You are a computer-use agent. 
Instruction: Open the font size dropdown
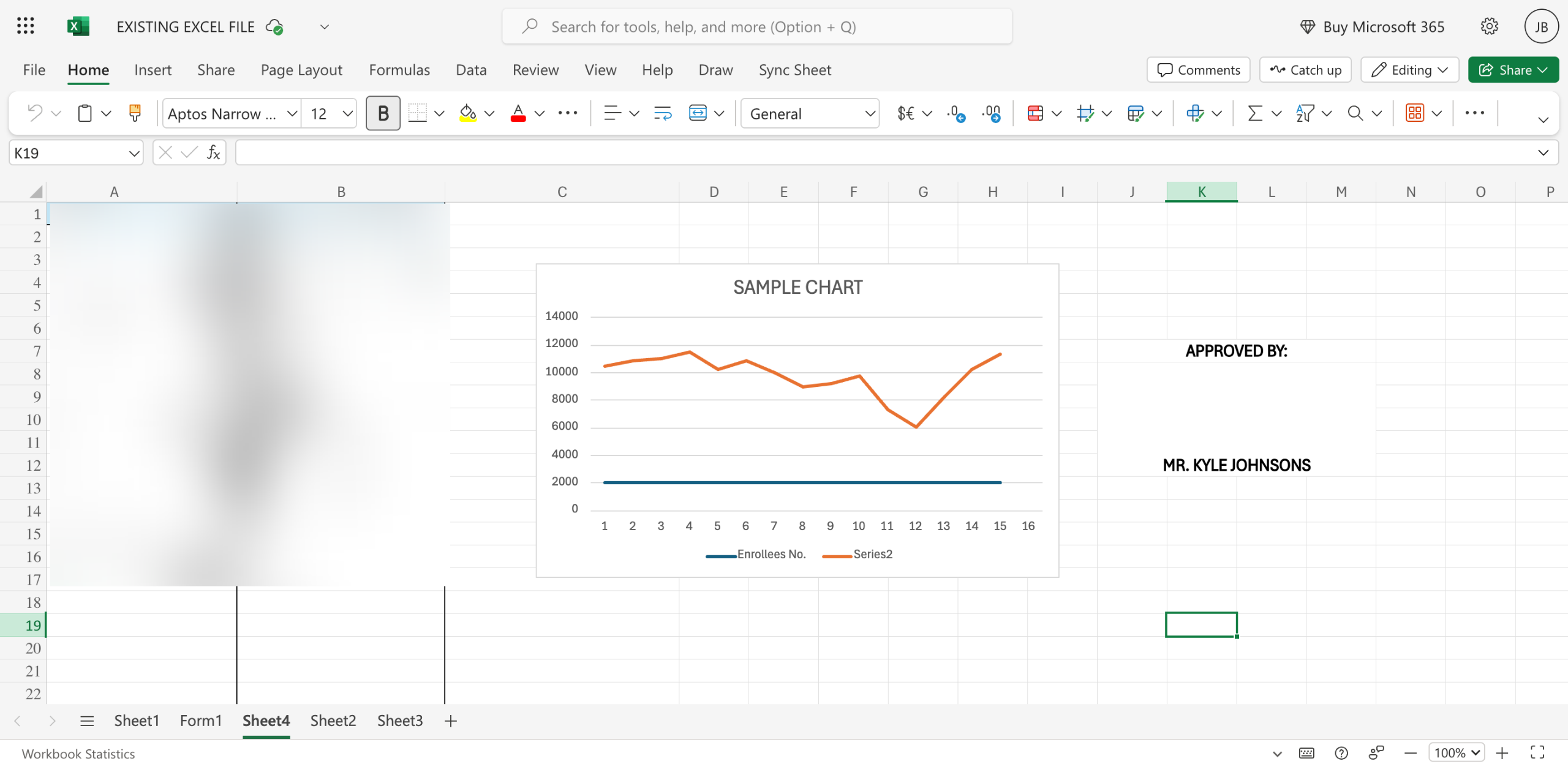[347, 113]
